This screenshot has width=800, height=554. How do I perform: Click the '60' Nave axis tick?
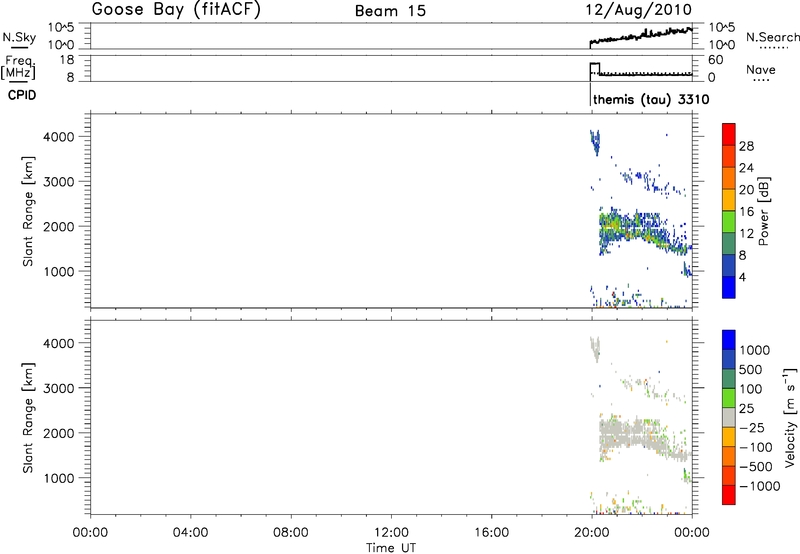[x=715, y=60]
